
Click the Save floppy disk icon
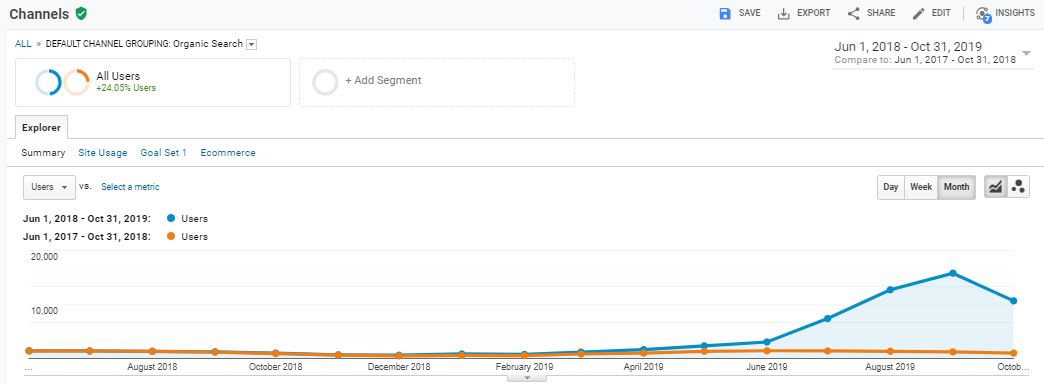[x=725, y=13]
